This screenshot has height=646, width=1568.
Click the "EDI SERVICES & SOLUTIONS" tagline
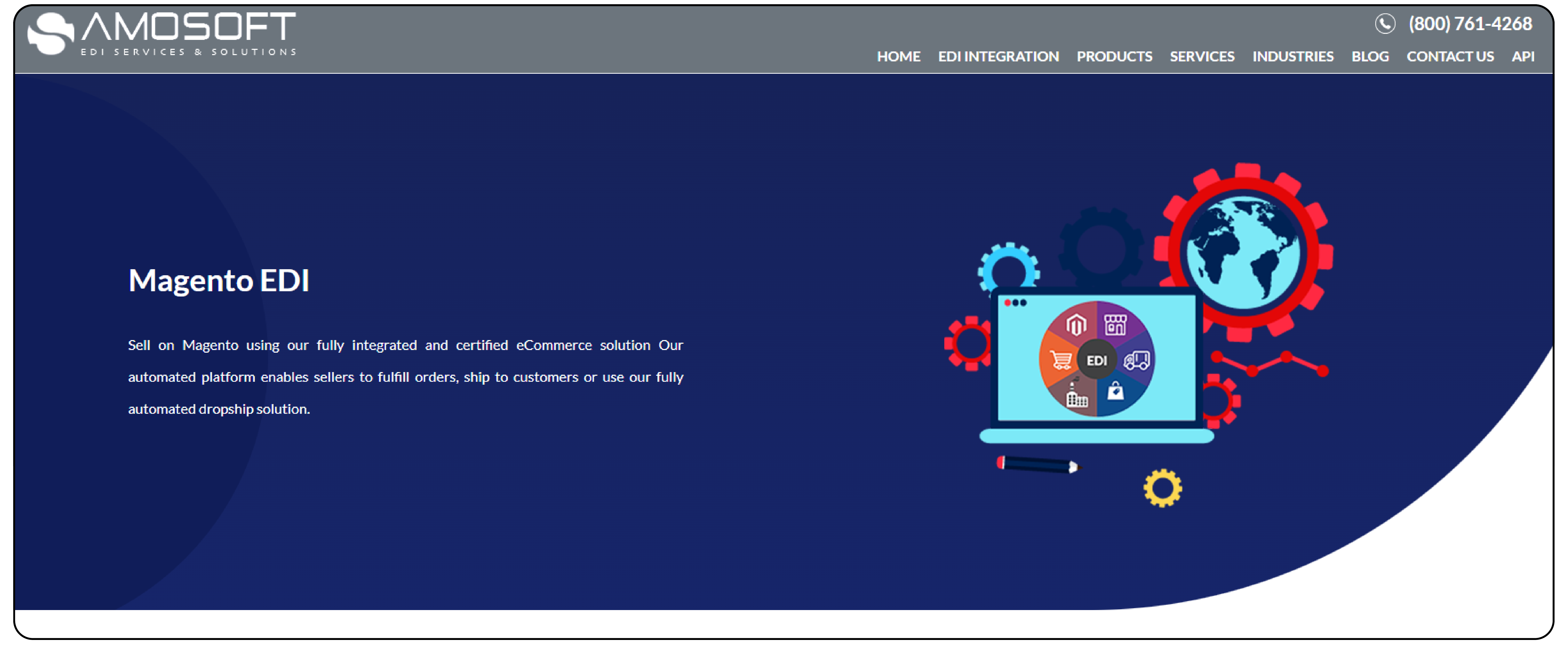(x=189, y=52)
